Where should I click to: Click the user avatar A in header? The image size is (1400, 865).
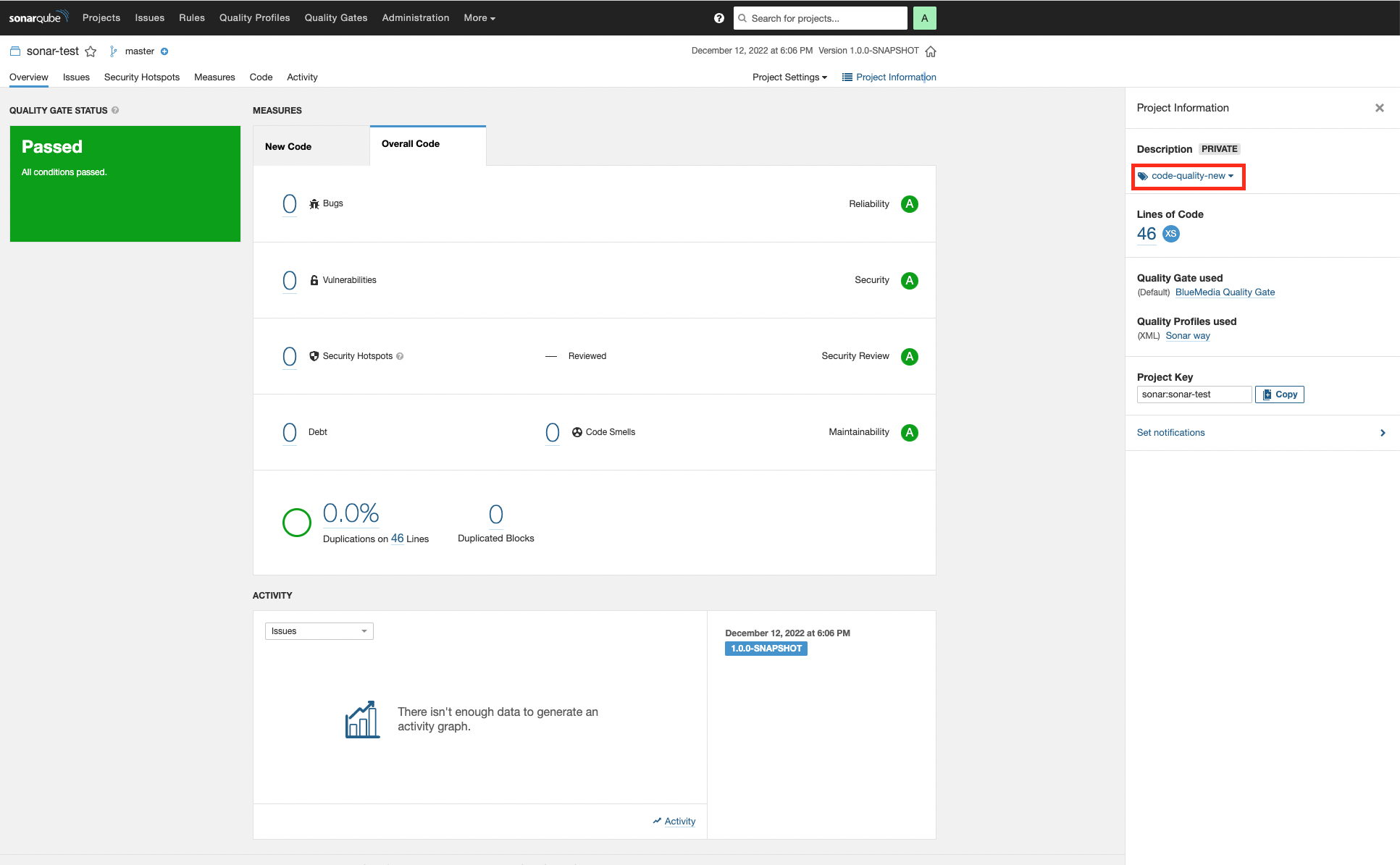[x=924, y=18]
